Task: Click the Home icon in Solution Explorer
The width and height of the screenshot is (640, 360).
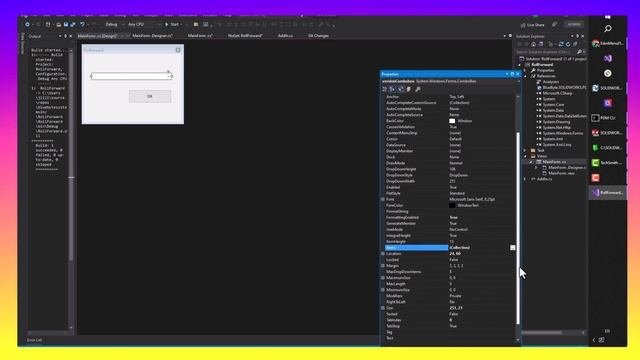Action: 533,44
